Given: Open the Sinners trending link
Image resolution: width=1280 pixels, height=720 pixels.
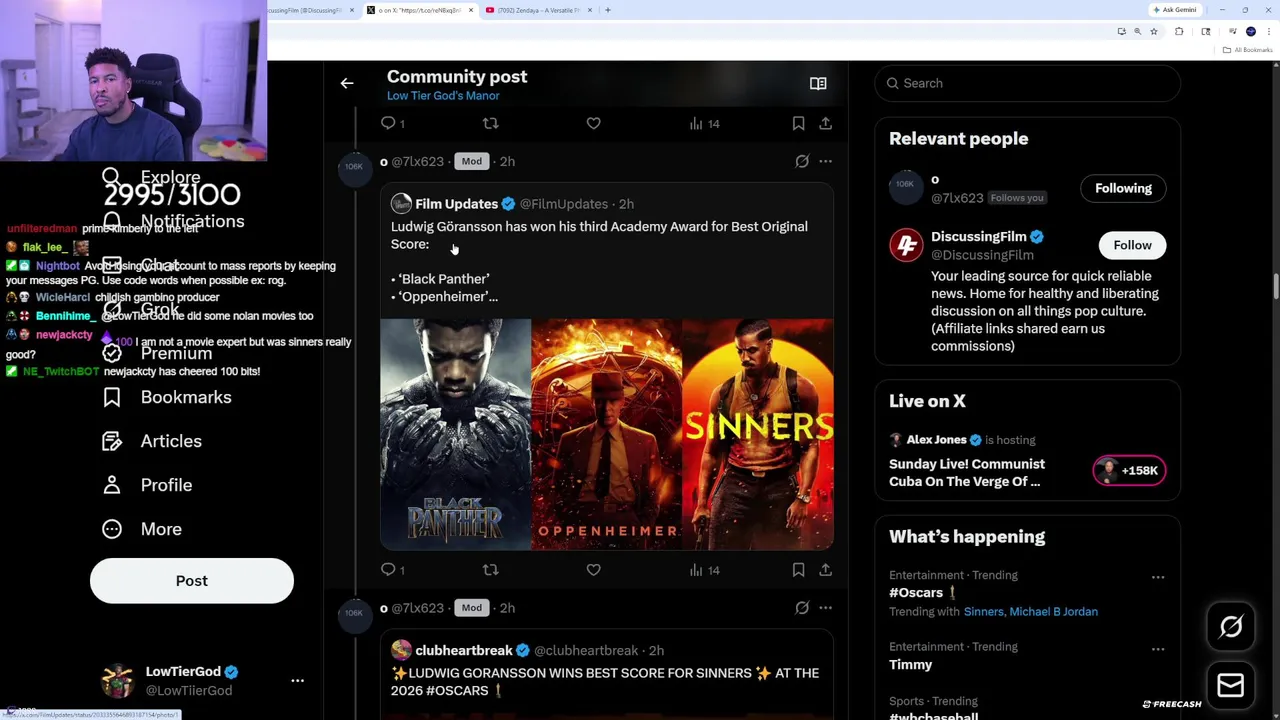Looking at the screenshot, I should coord(984,612).
